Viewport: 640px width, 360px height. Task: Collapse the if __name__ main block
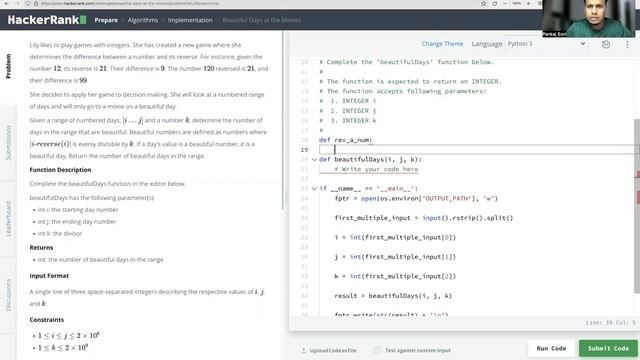click(x=314, y=189)
